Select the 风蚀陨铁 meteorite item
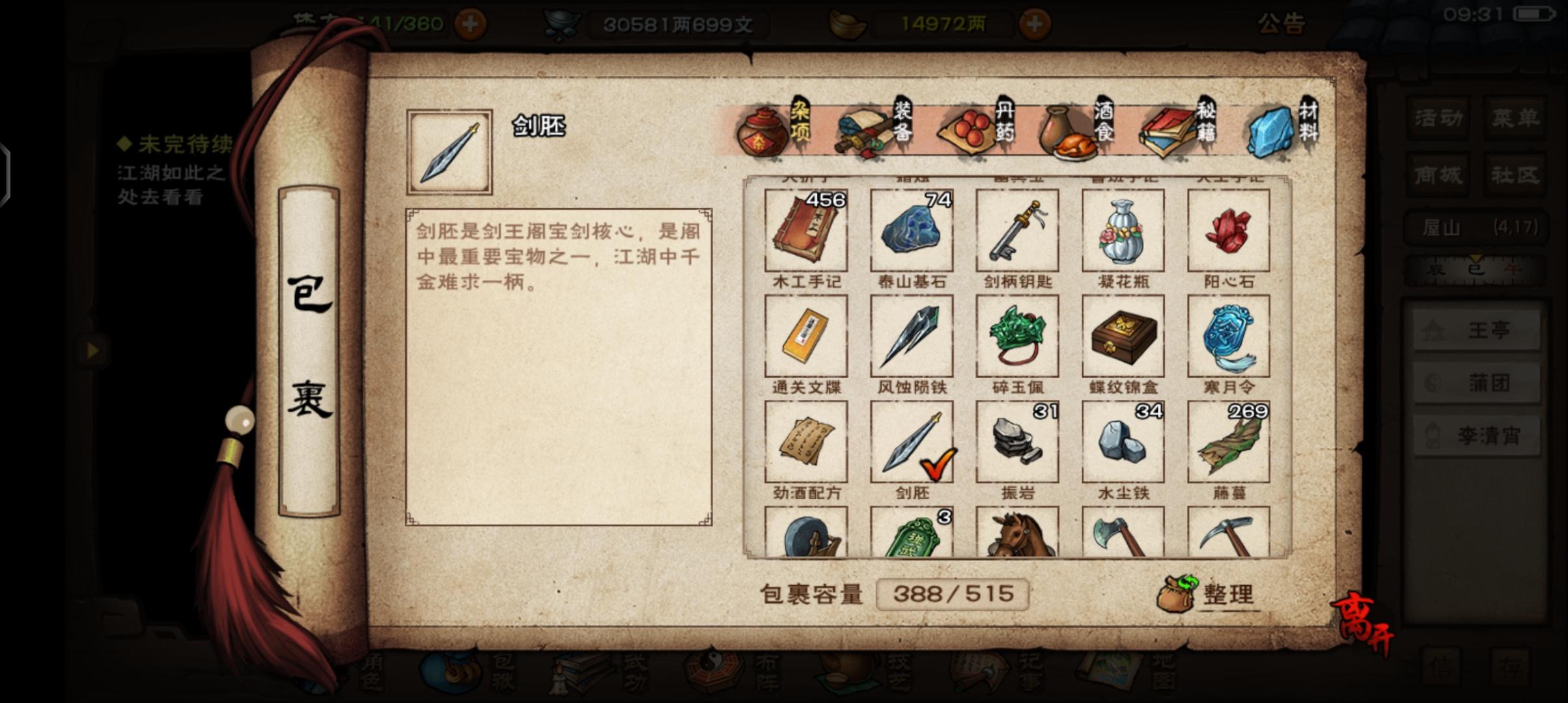Screen dimensions: 1568x703 (912, 336)
